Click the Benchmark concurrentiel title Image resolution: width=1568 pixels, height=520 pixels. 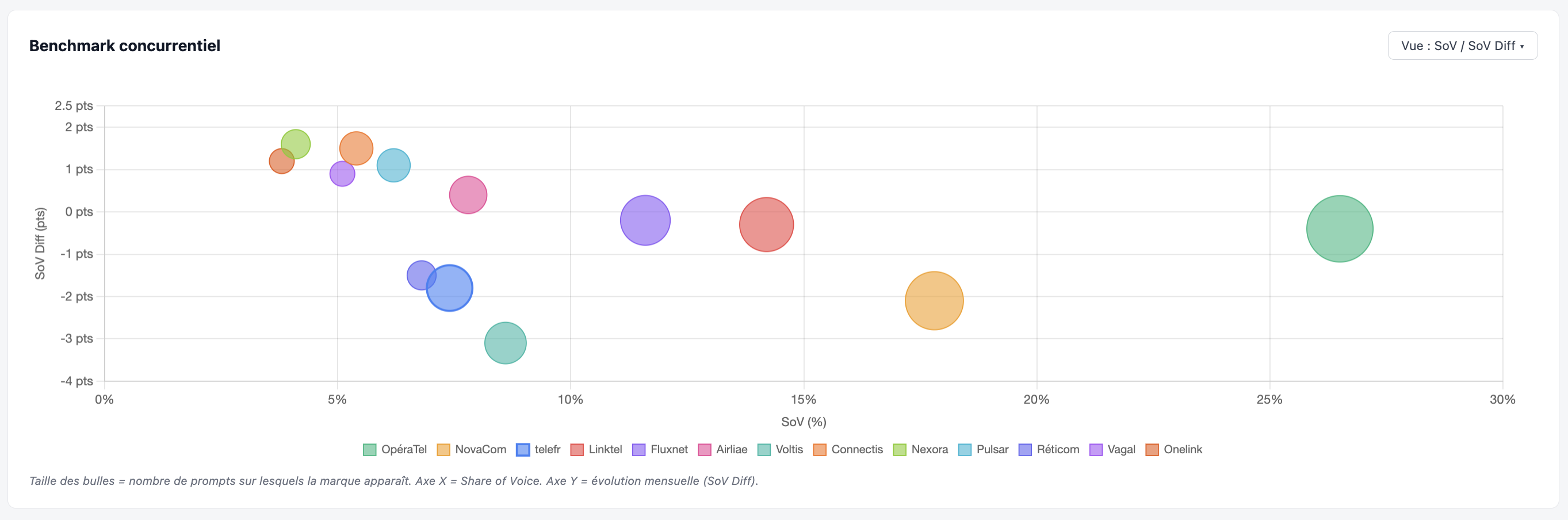[x=125, y=45]
